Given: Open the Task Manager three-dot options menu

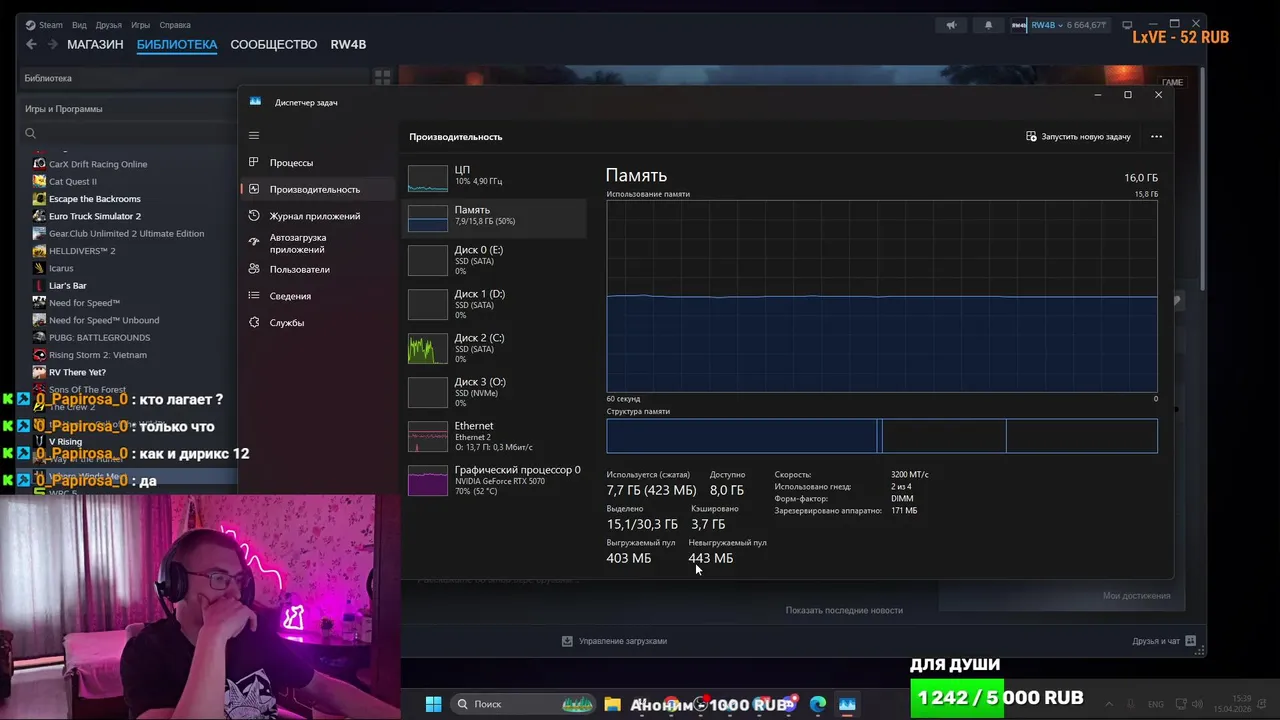Looking at the screenshot, I should tap(1156, 136).
